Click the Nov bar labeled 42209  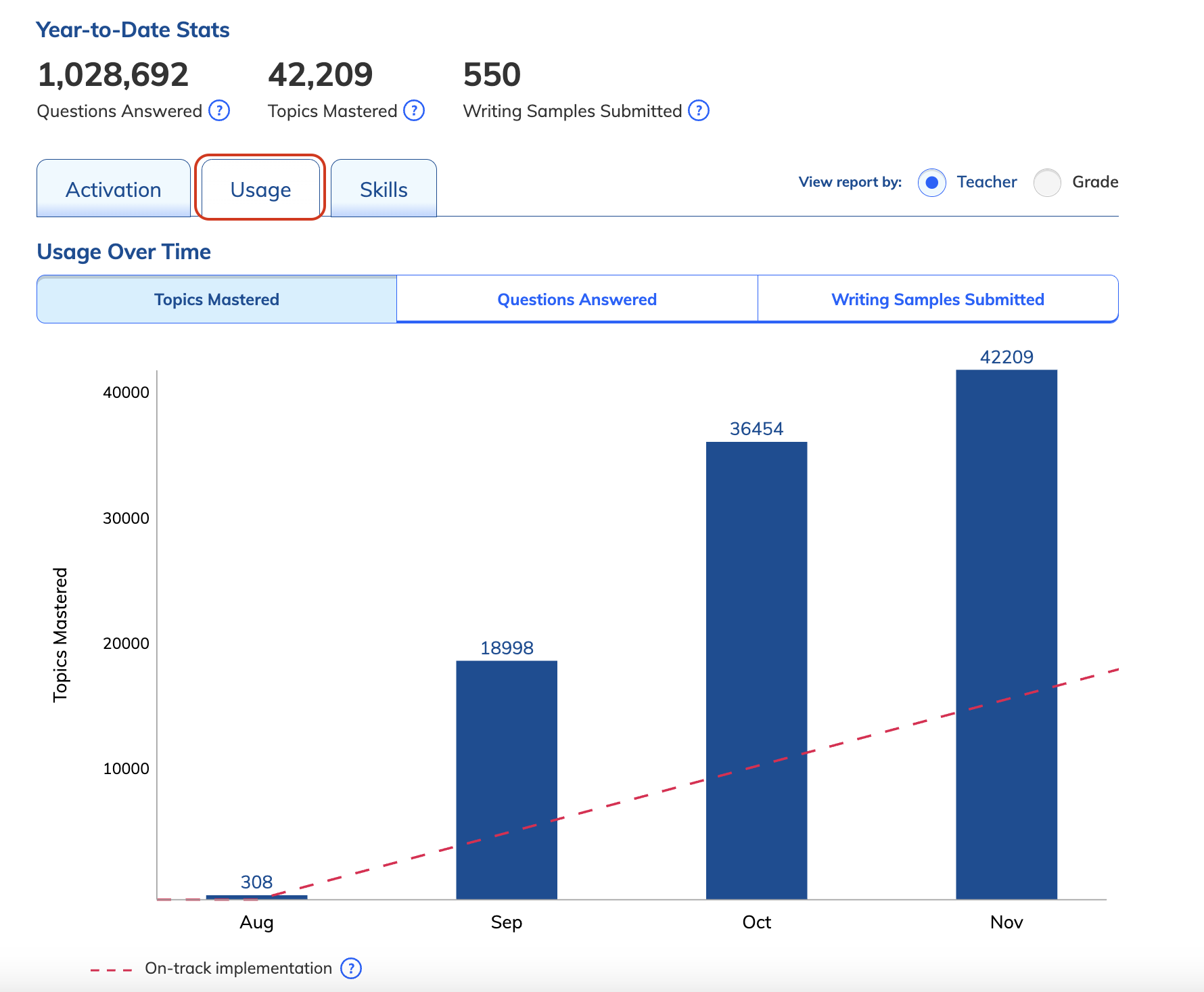point(1006,635)
